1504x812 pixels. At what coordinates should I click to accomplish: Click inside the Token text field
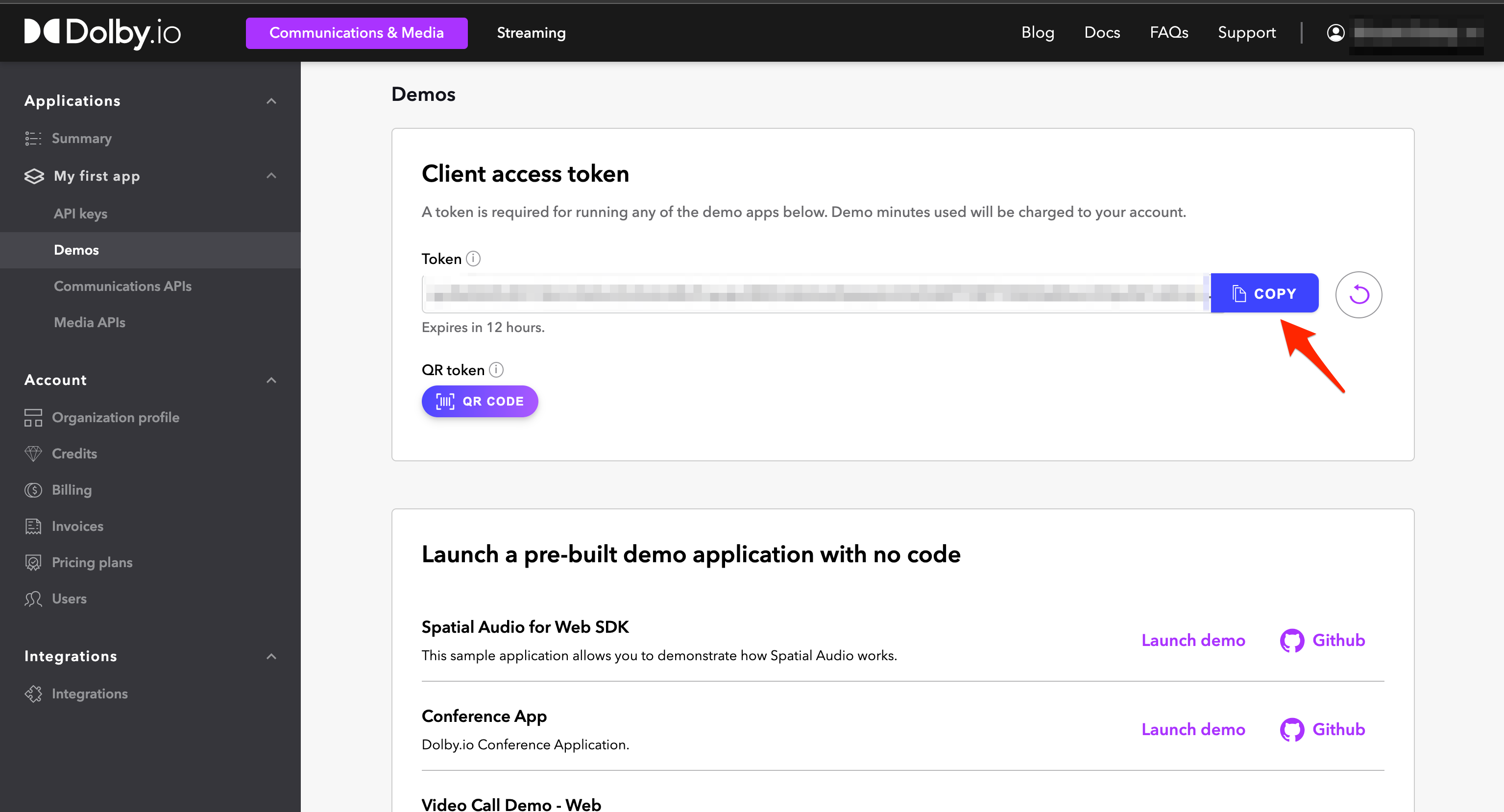815,294
